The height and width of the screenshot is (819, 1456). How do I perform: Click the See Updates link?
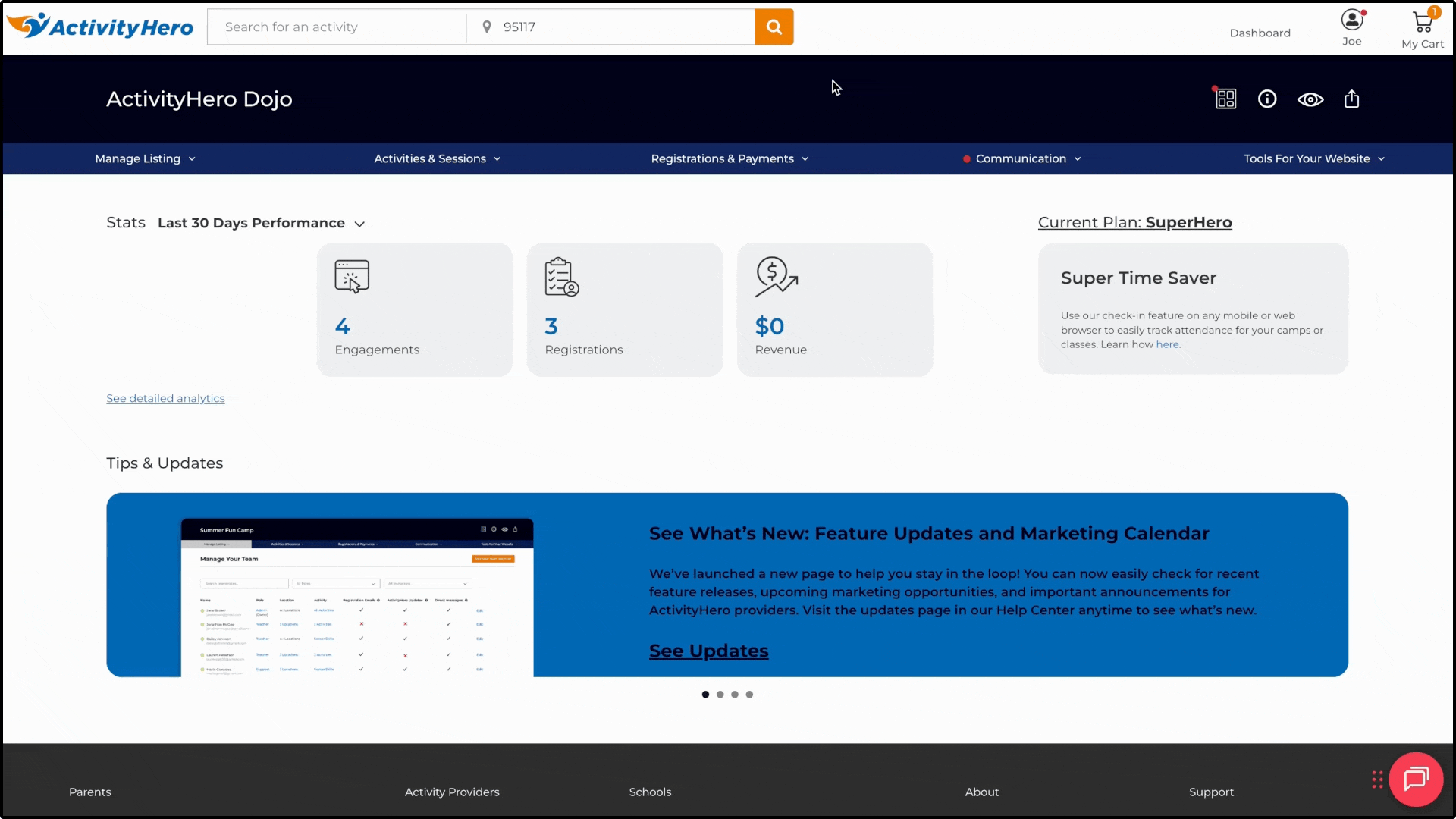[708, 651]
